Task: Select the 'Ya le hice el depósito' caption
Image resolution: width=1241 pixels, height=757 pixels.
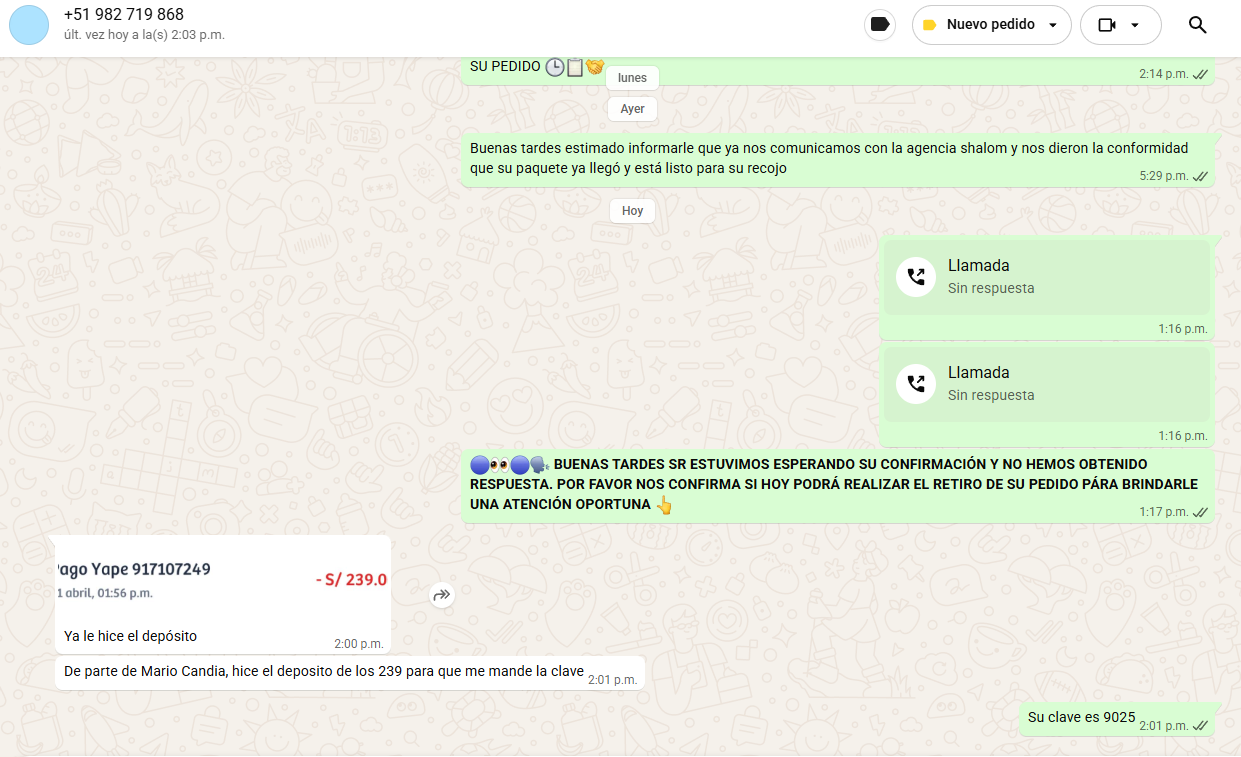Action: point(131,636)
